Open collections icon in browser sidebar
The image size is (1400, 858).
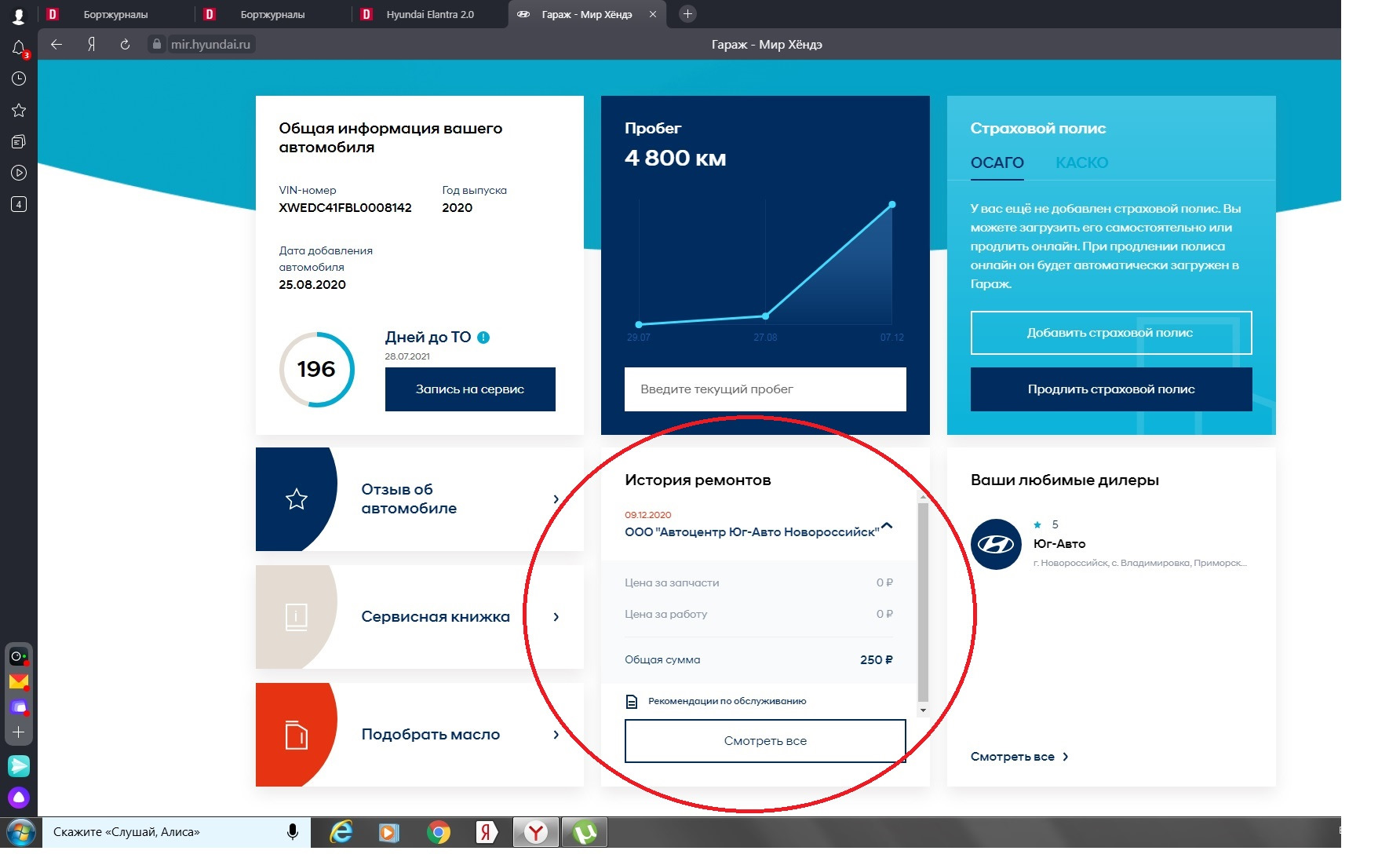click(19, 141)
